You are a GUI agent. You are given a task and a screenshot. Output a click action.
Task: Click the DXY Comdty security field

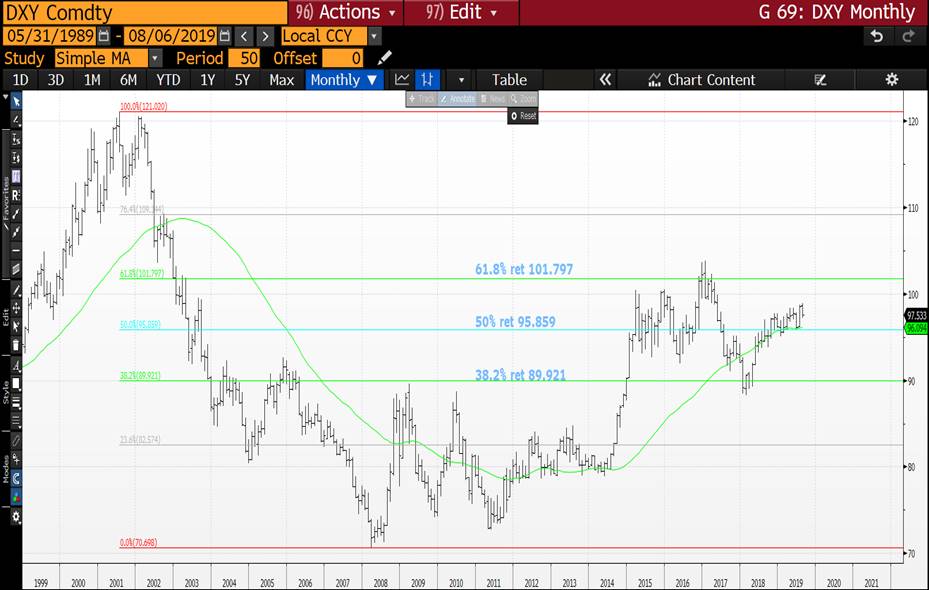click(145, 12)
